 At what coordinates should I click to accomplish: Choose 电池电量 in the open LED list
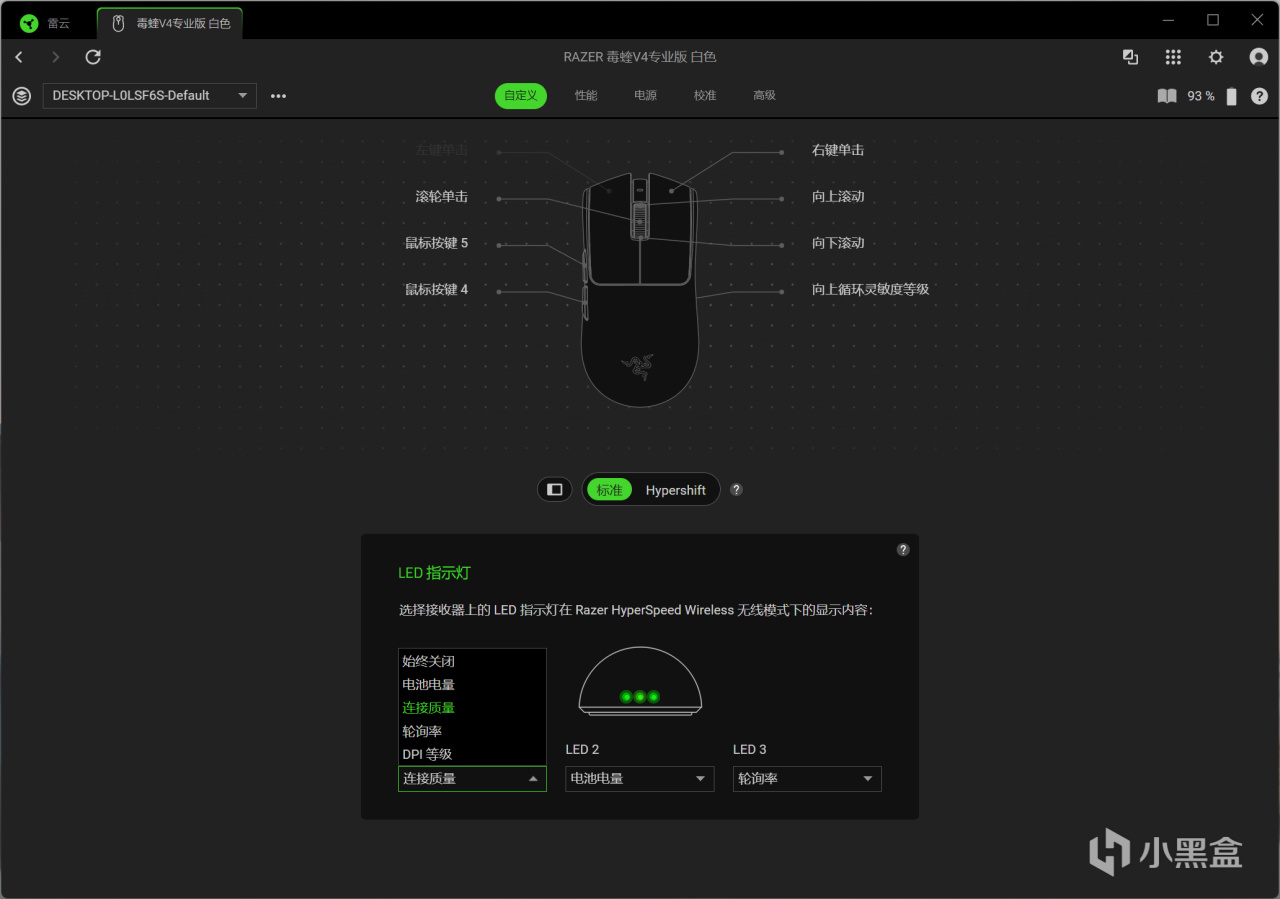[472, 684]
